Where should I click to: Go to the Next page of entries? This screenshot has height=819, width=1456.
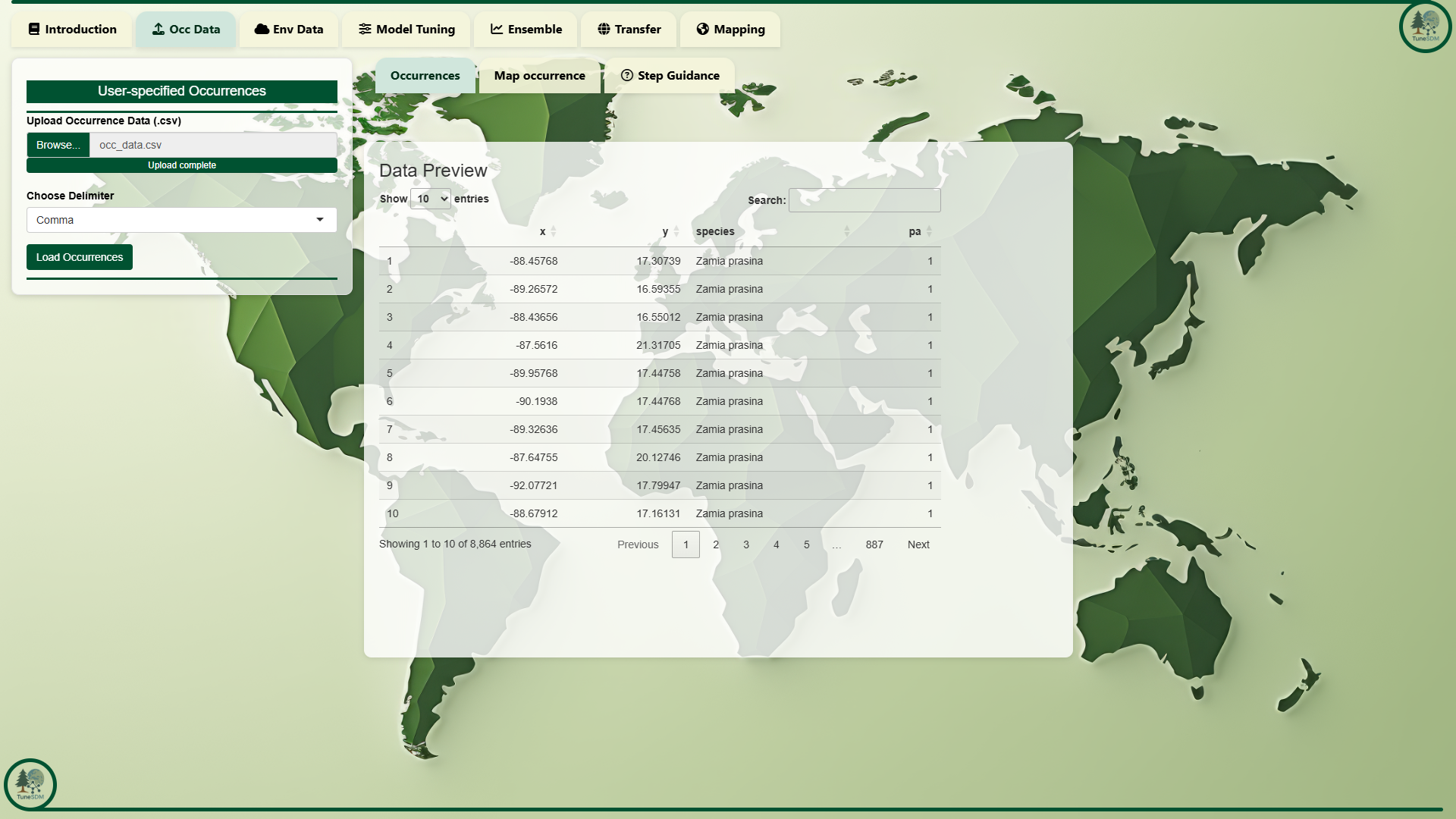918,544
